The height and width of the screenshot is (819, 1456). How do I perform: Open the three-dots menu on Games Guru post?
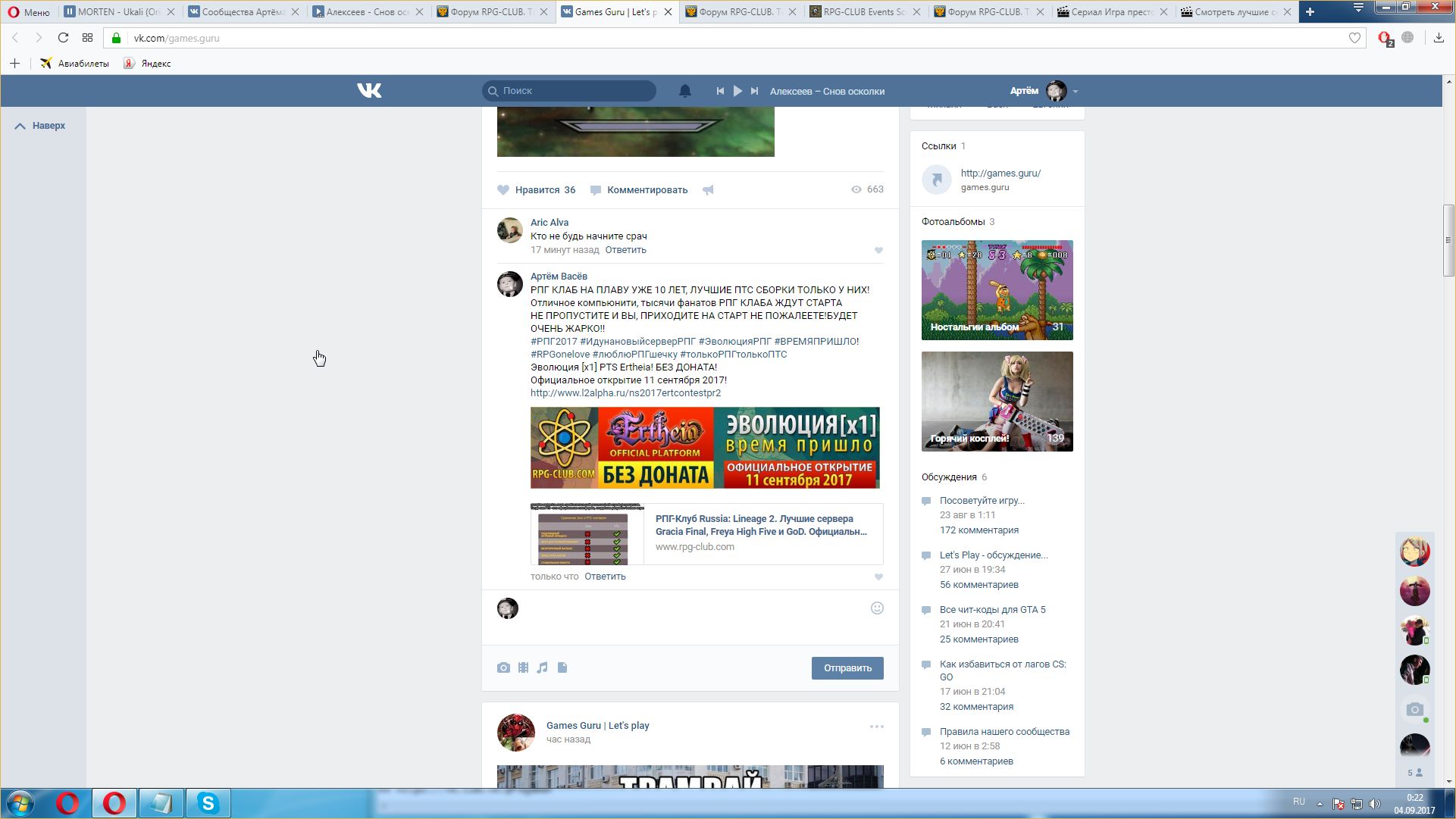[x=877, y=727]
